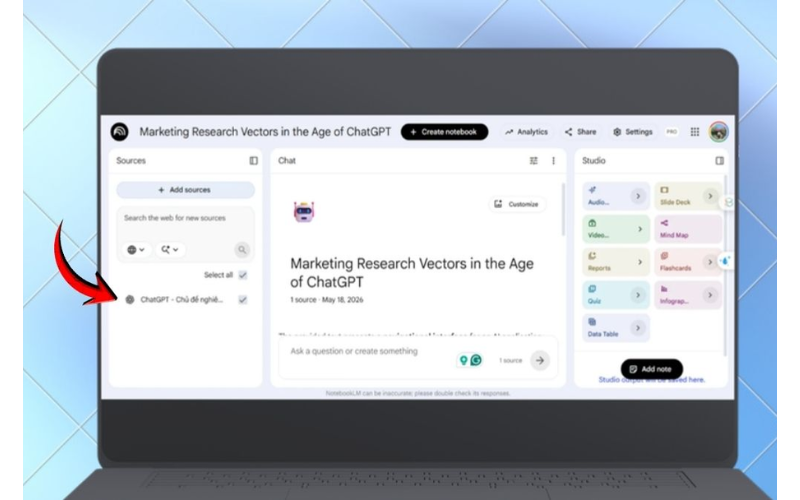Viewport: 800px width, 500px height.
Task: Generate a Video overview
Action: pyautogui.click(x=616, y=229)
